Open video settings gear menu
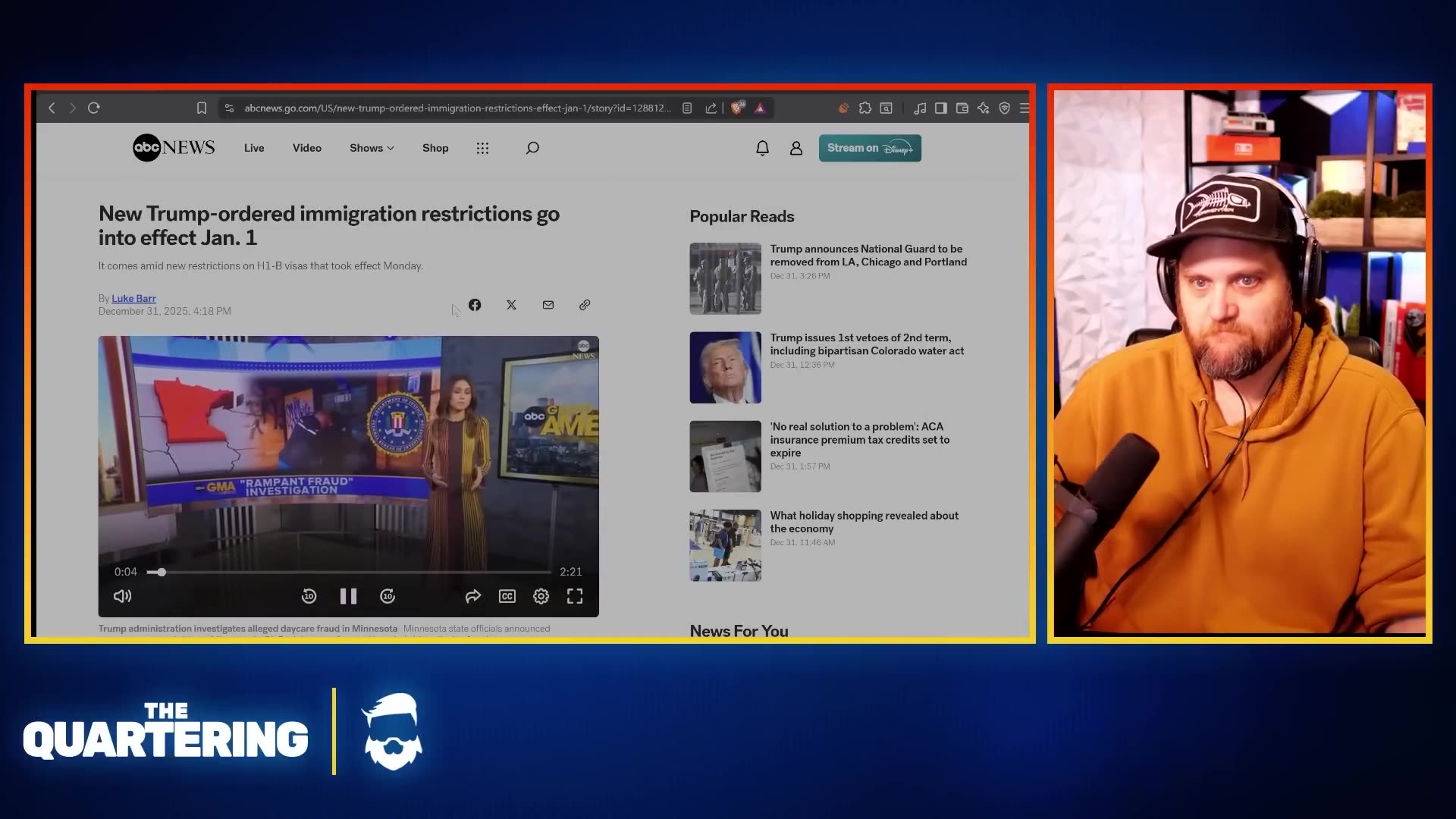The height and width of the screenshot is (819, 1456). pos(541,597)
